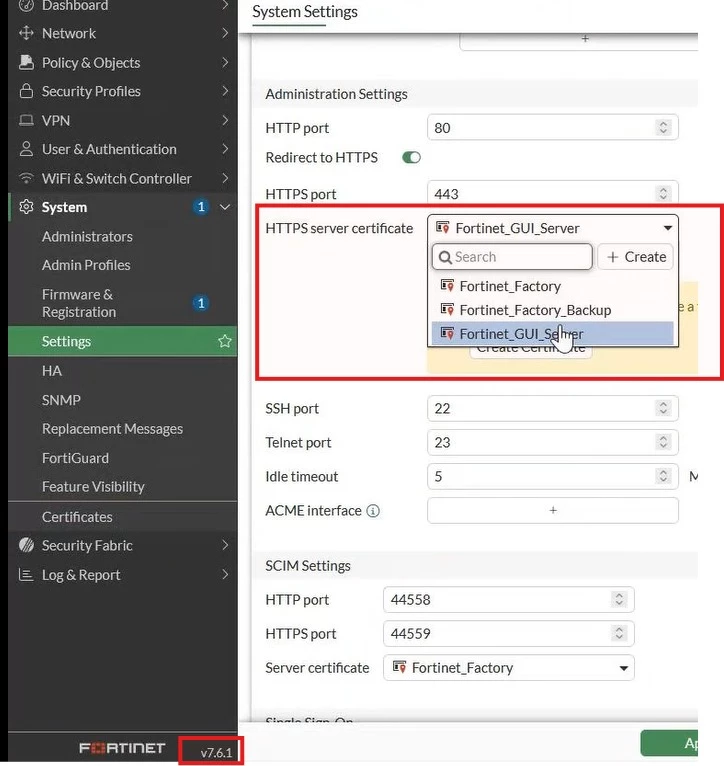The height and width of the screenshot is (766, 724).
Task: Click the certificate Search field
Action: tap(512, 257)
